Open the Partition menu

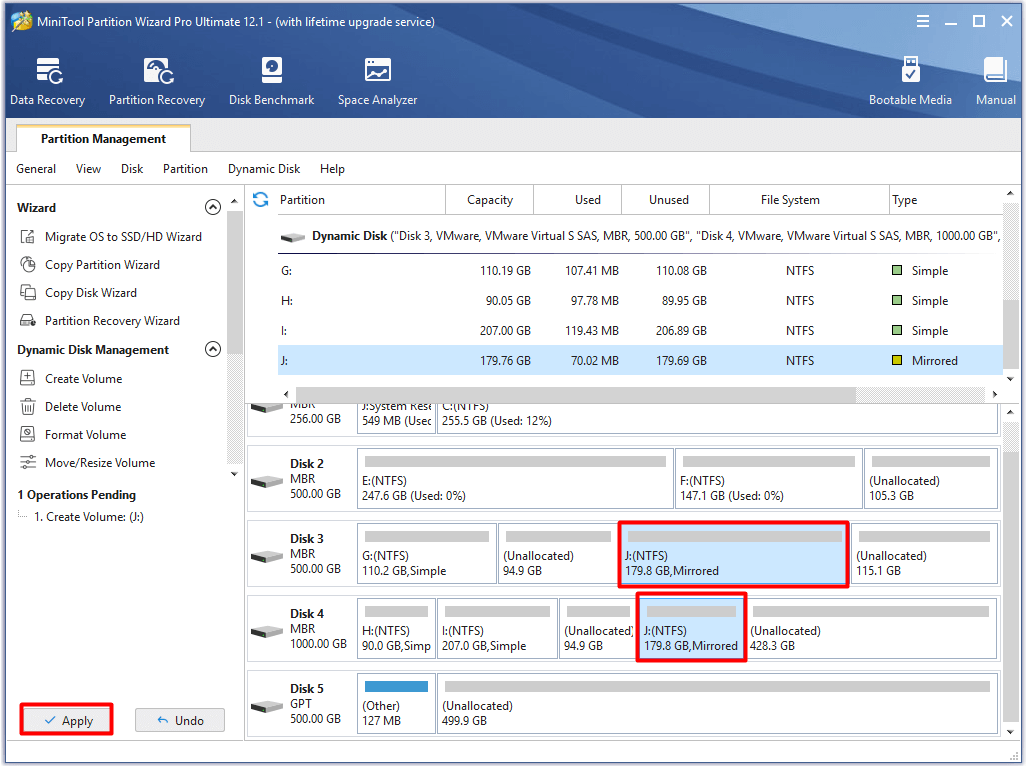tap(185, 169)
